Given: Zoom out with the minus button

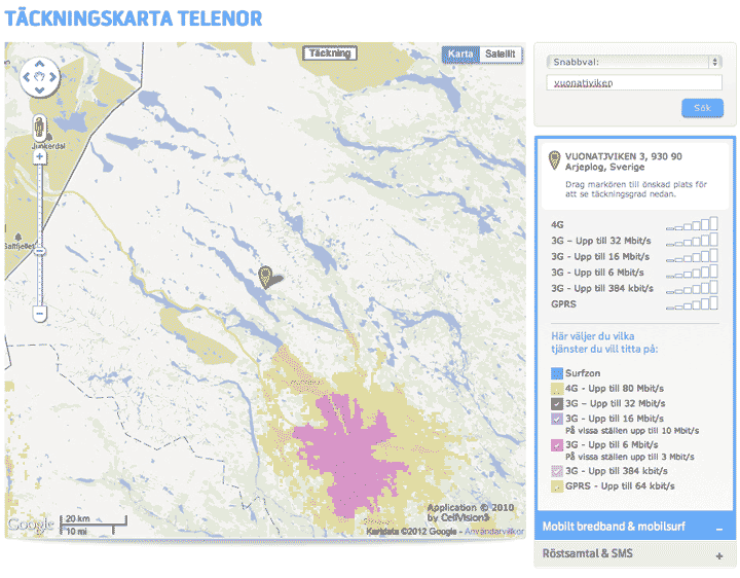Looking at the screenshot, I should (x=40, y=313).
